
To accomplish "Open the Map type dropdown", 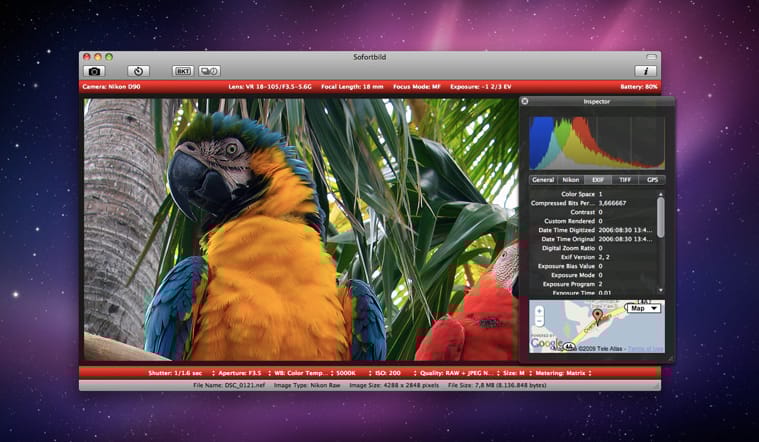I will point(644,308).
